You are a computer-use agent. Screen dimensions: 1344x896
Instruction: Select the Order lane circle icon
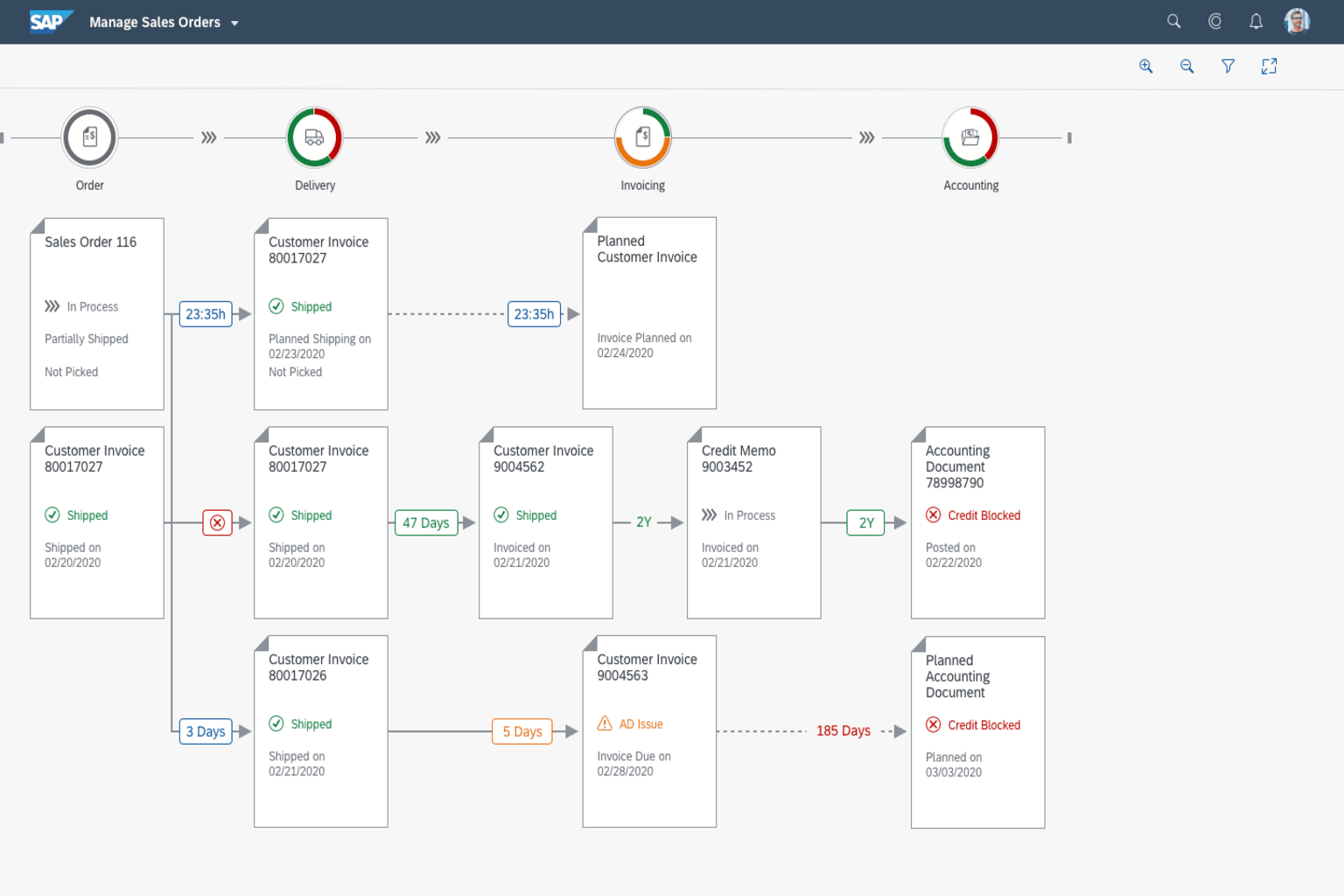89,137
